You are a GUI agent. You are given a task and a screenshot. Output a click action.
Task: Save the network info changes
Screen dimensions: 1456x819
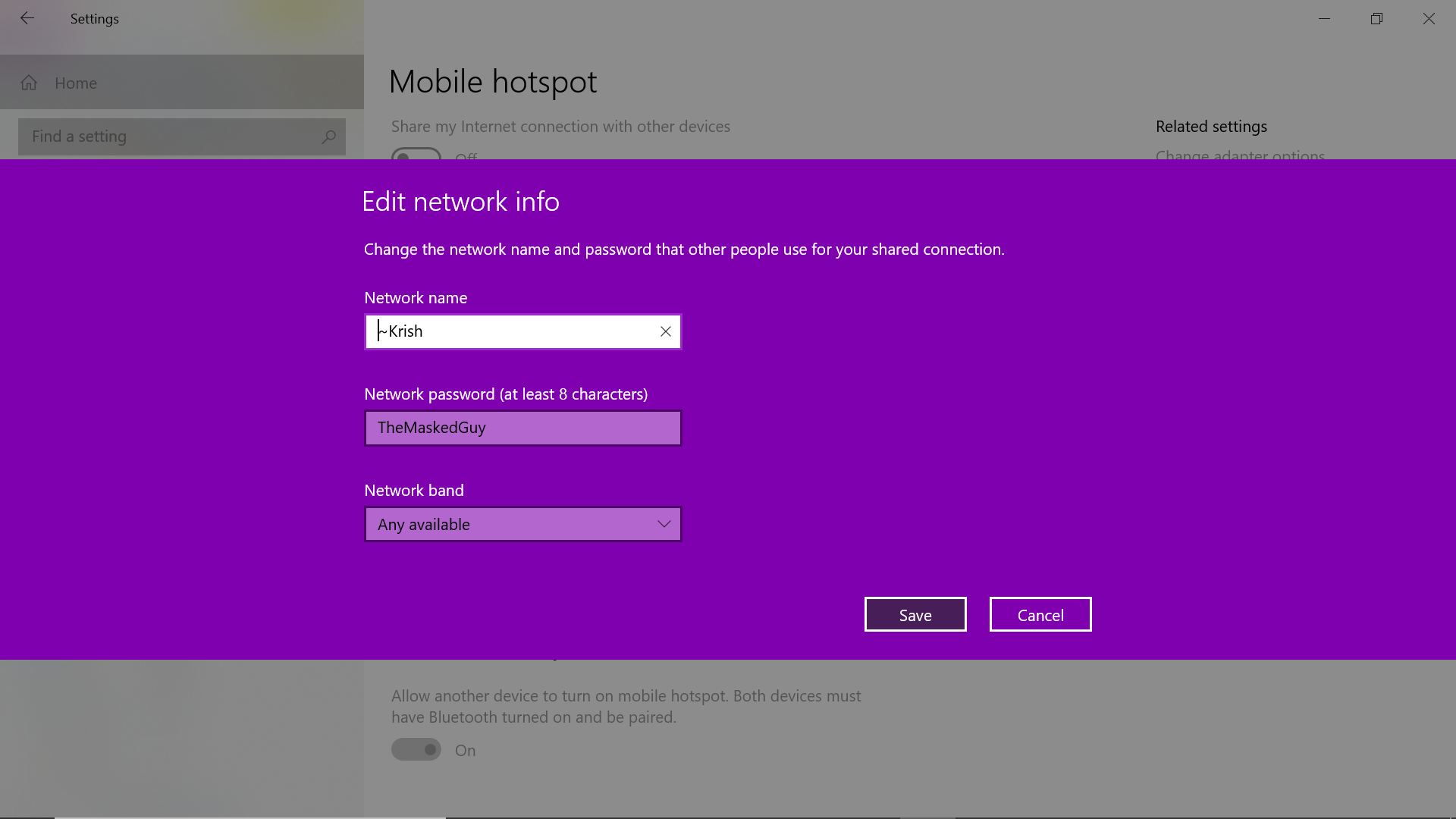915,614
